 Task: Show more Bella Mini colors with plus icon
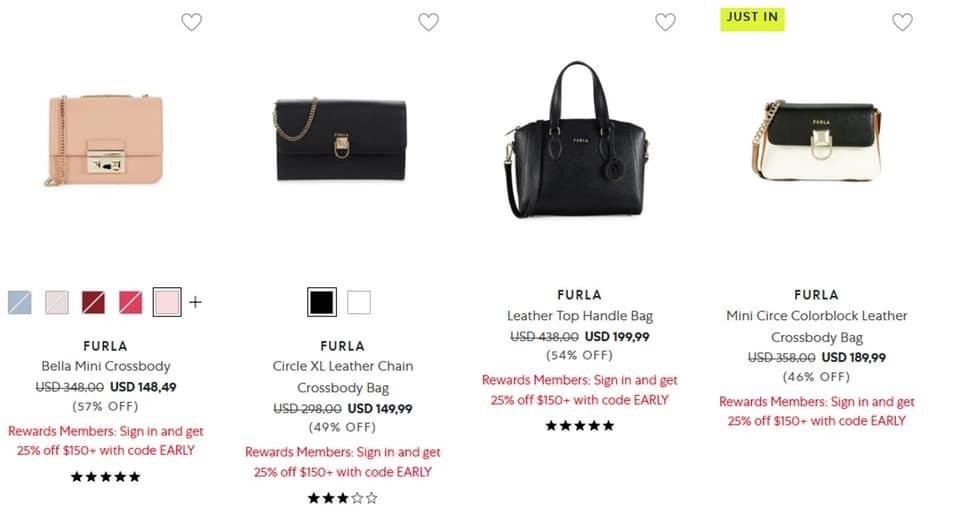click(x=195, y=302)
